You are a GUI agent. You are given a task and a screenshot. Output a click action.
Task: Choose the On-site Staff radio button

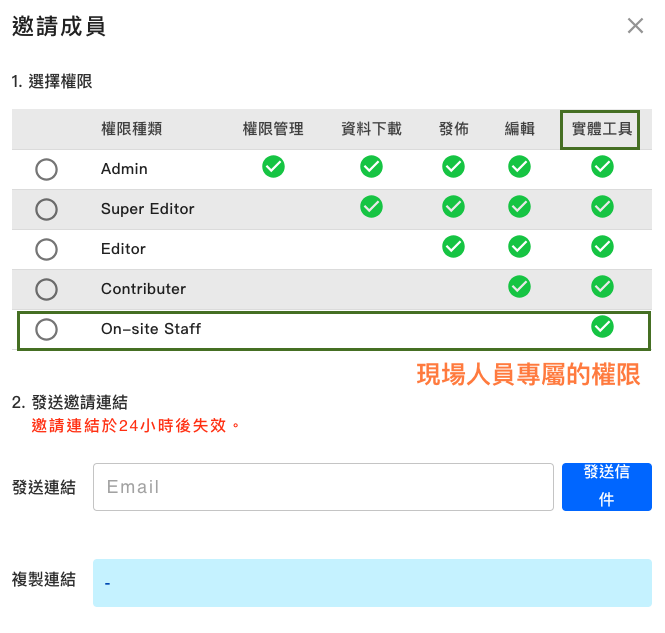coord(46,330)
